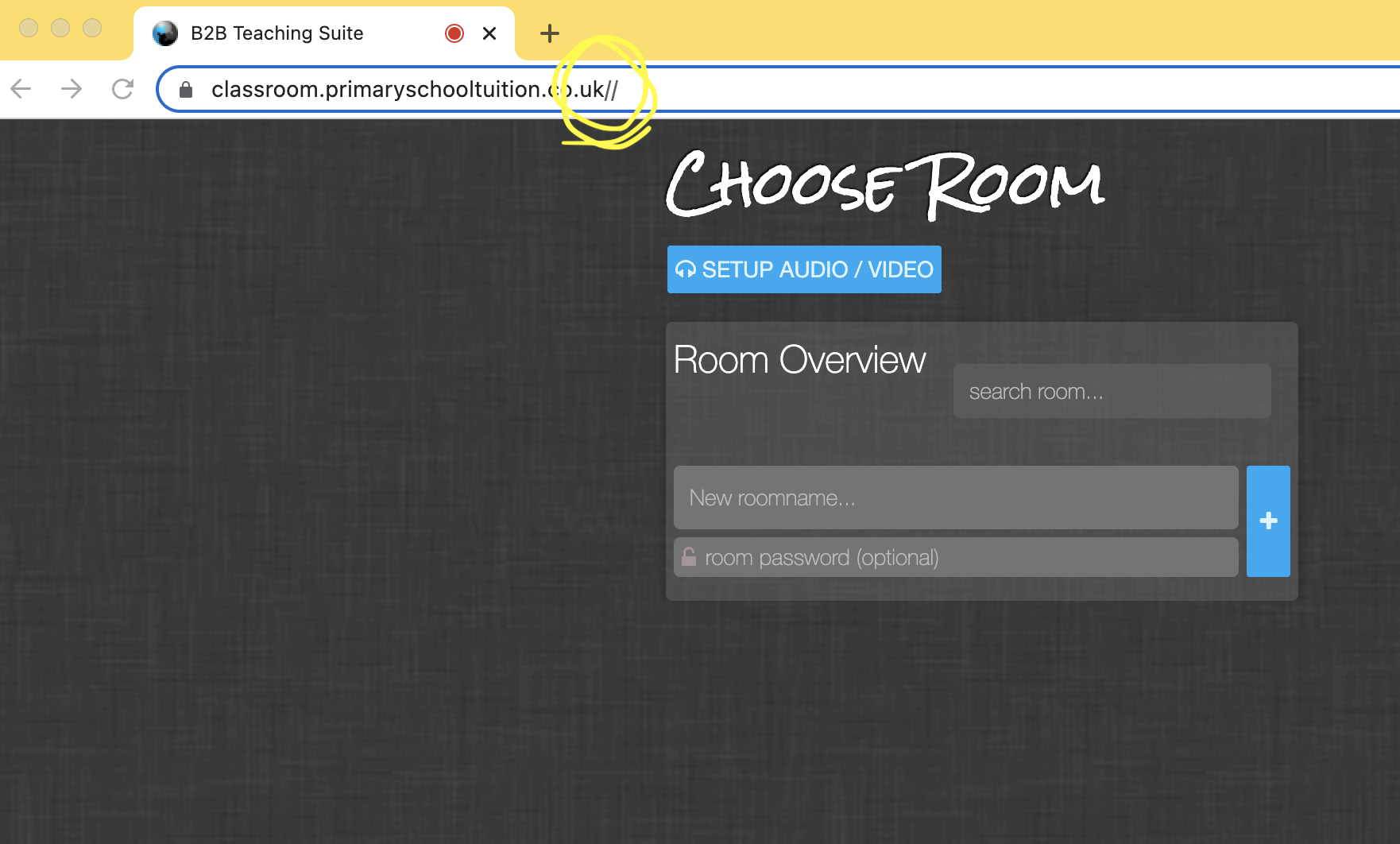1400x844 pixels.
Task: Go back to the previous page
Action: pos(21,89)
